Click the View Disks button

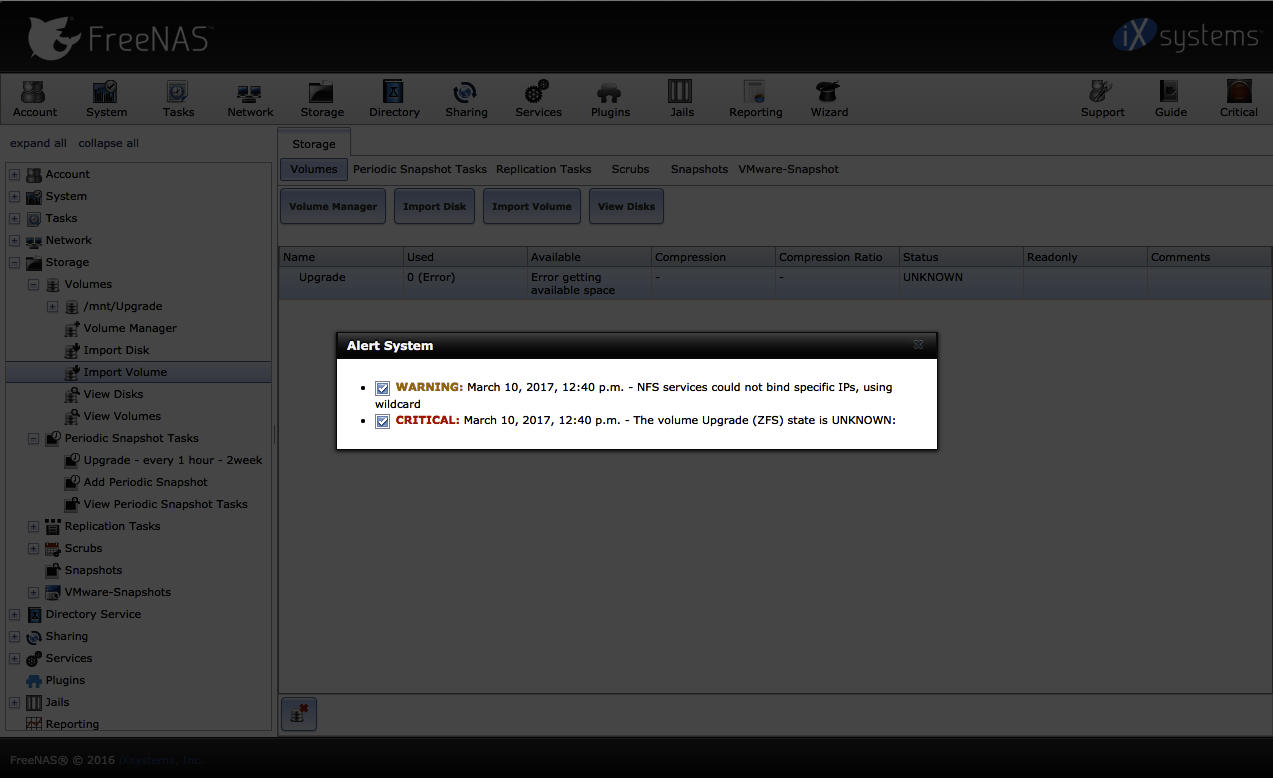click(626, 206)
